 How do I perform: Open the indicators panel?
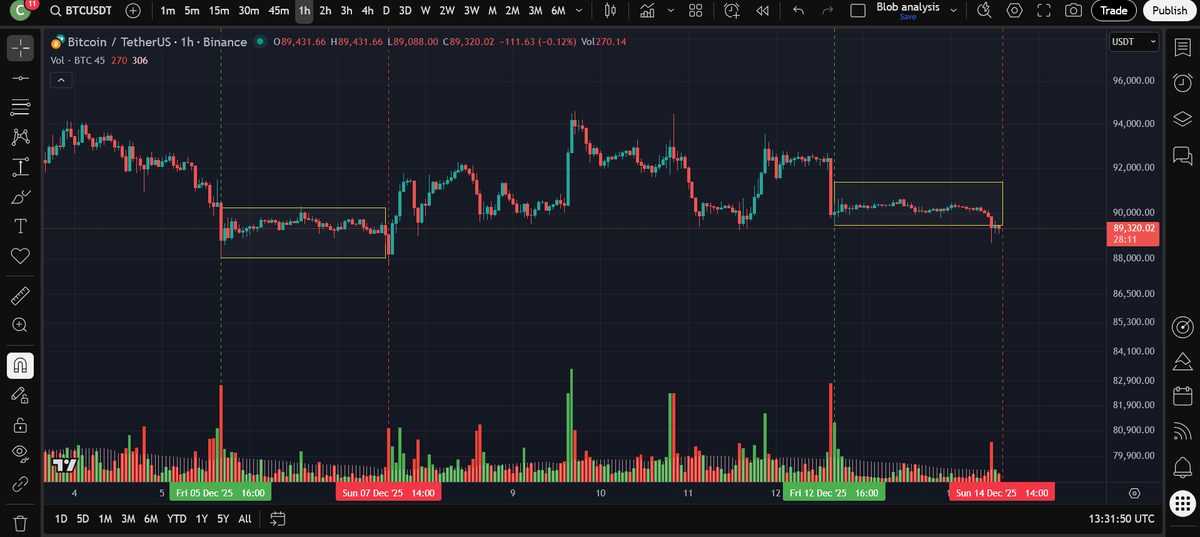click(647, 11)
